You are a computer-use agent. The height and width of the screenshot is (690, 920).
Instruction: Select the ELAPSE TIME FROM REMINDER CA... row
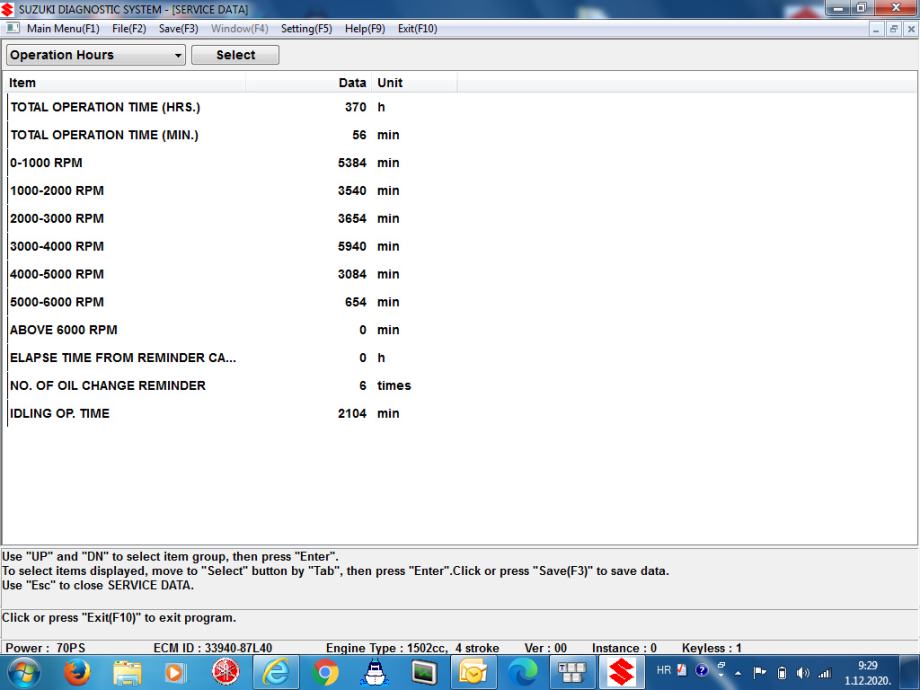[x=232, y=358]
